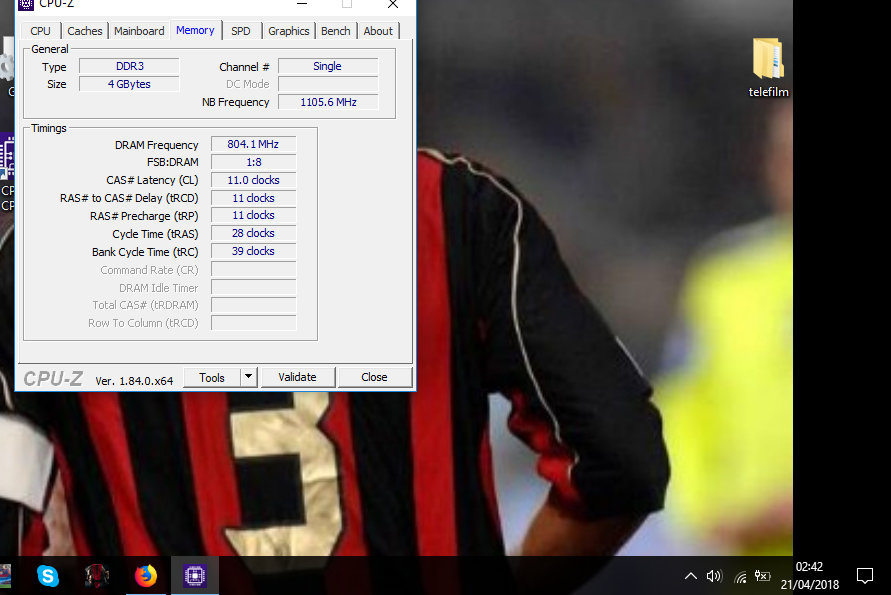The image size is (891, 595).
Task: Click the FSB:DRAM ratio 1:8 field
Action: [253, 163]
